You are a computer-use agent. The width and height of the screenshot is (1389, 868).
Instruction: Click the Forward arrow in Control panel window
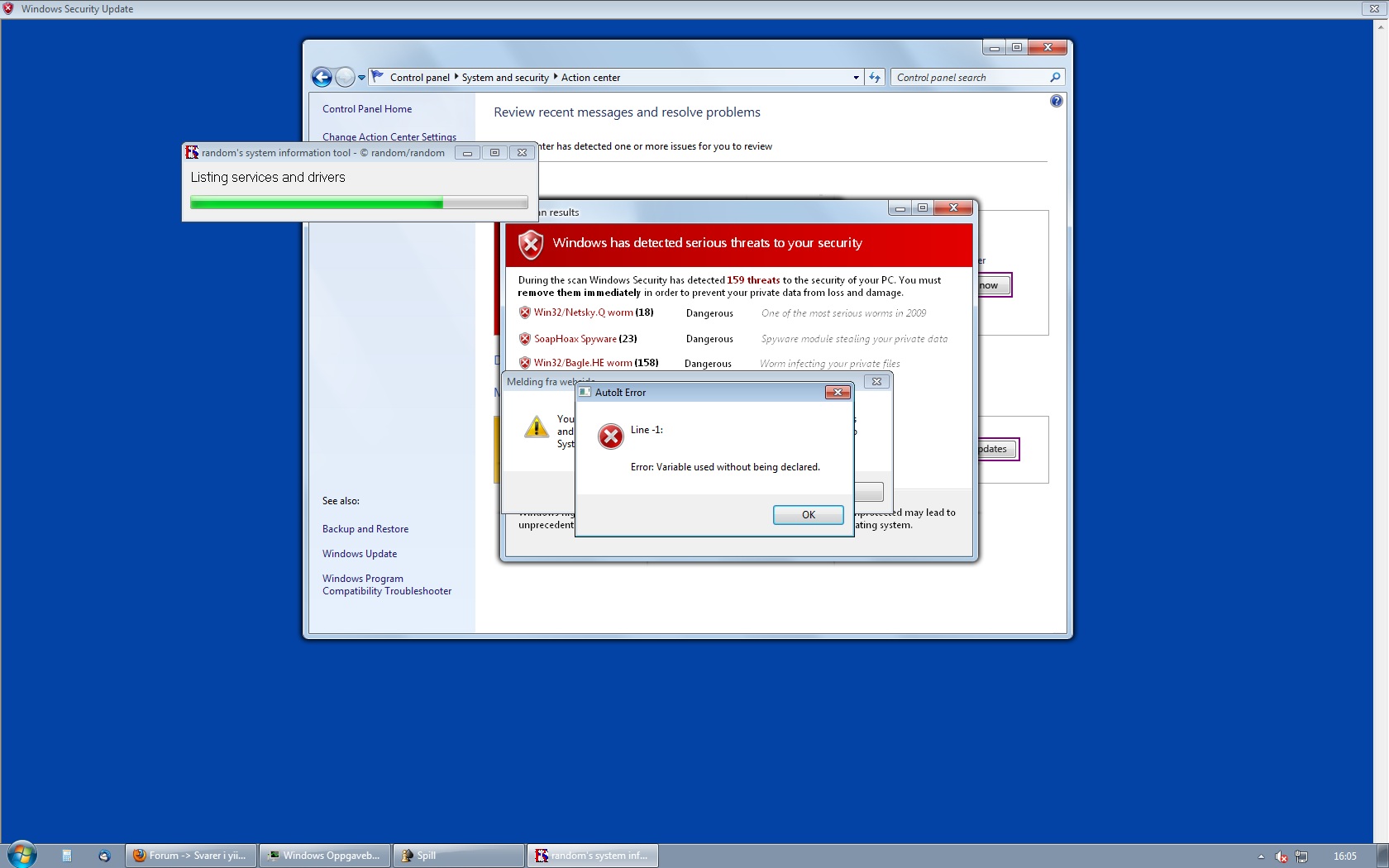click(345, 77)
